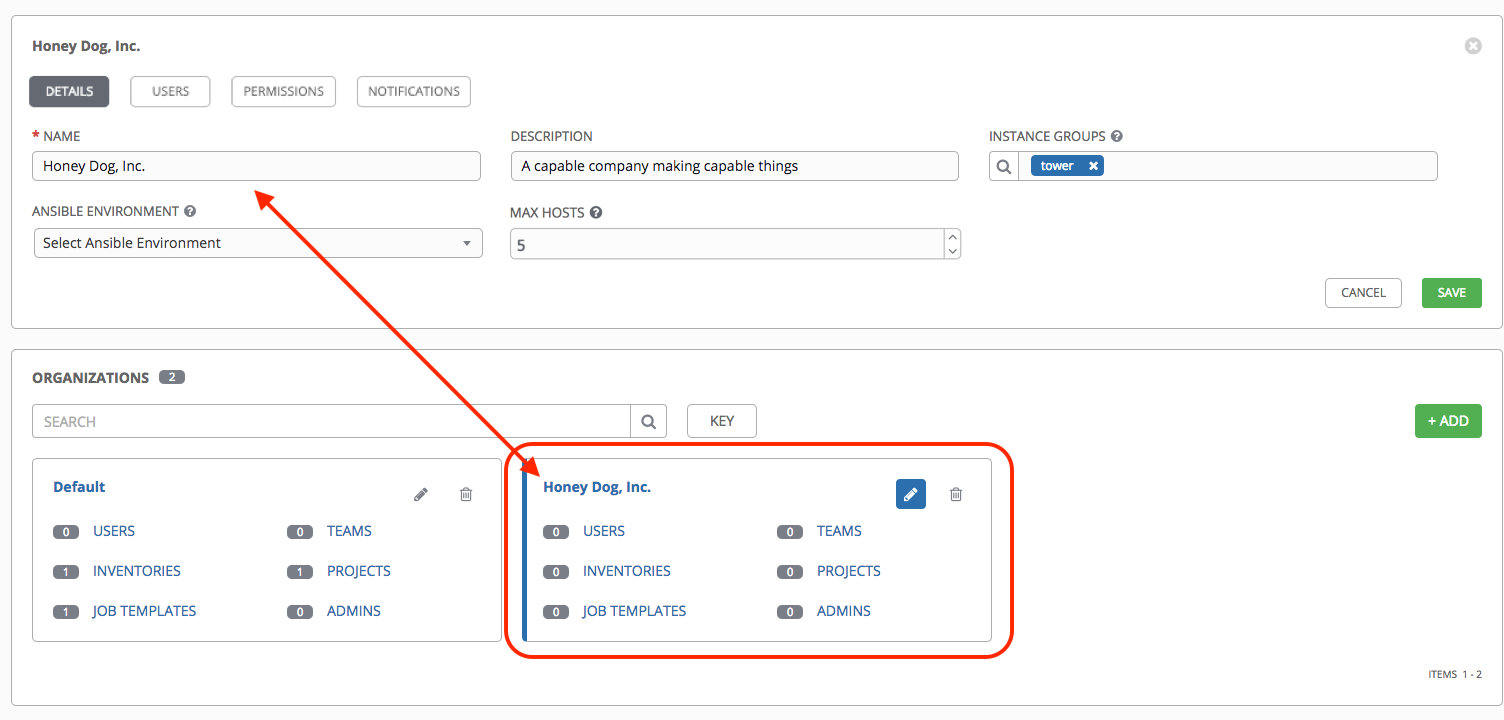Click the edit pencil for Honey Dog, Inc.
This screenshot has width=1504, height=720.
910,494
